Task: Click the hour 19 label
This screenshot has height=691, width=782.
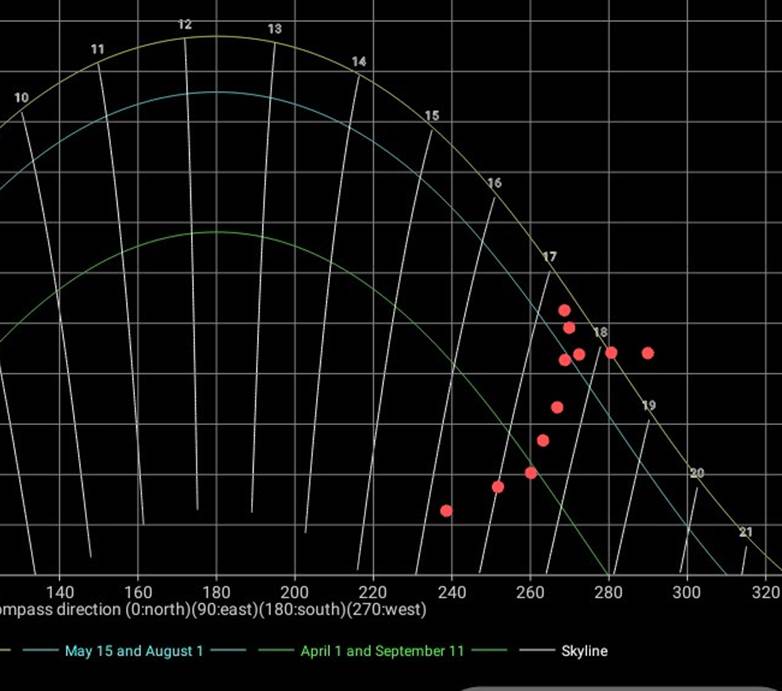Action: pyautogui.click(x=649, y=405)
